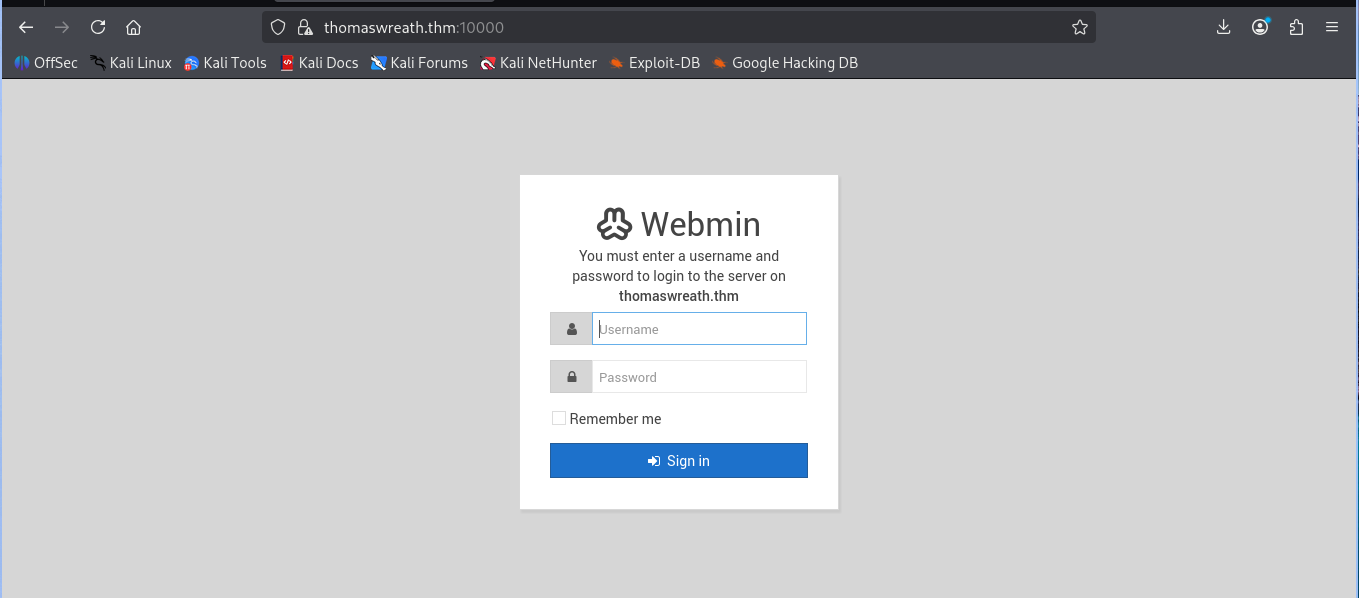
Task: Go back to the previous page
Action: tap(26, 27)
